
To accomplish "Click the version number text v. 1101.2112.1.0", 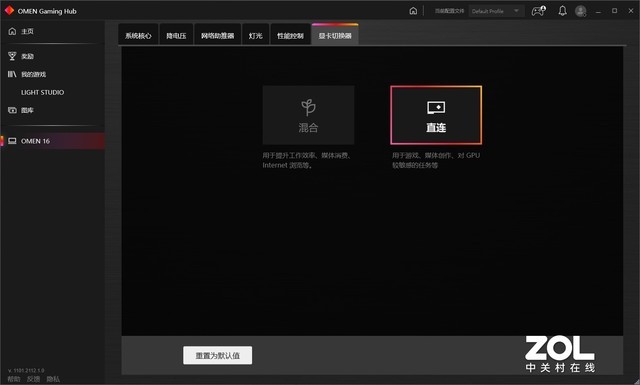I will [x=26, y=370].
